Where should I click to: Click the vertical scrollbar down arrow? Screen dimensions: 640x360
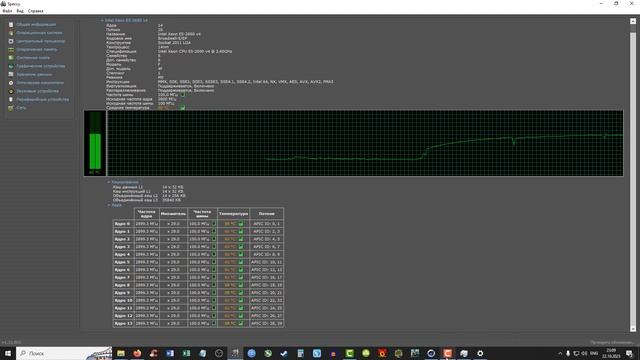633,329
